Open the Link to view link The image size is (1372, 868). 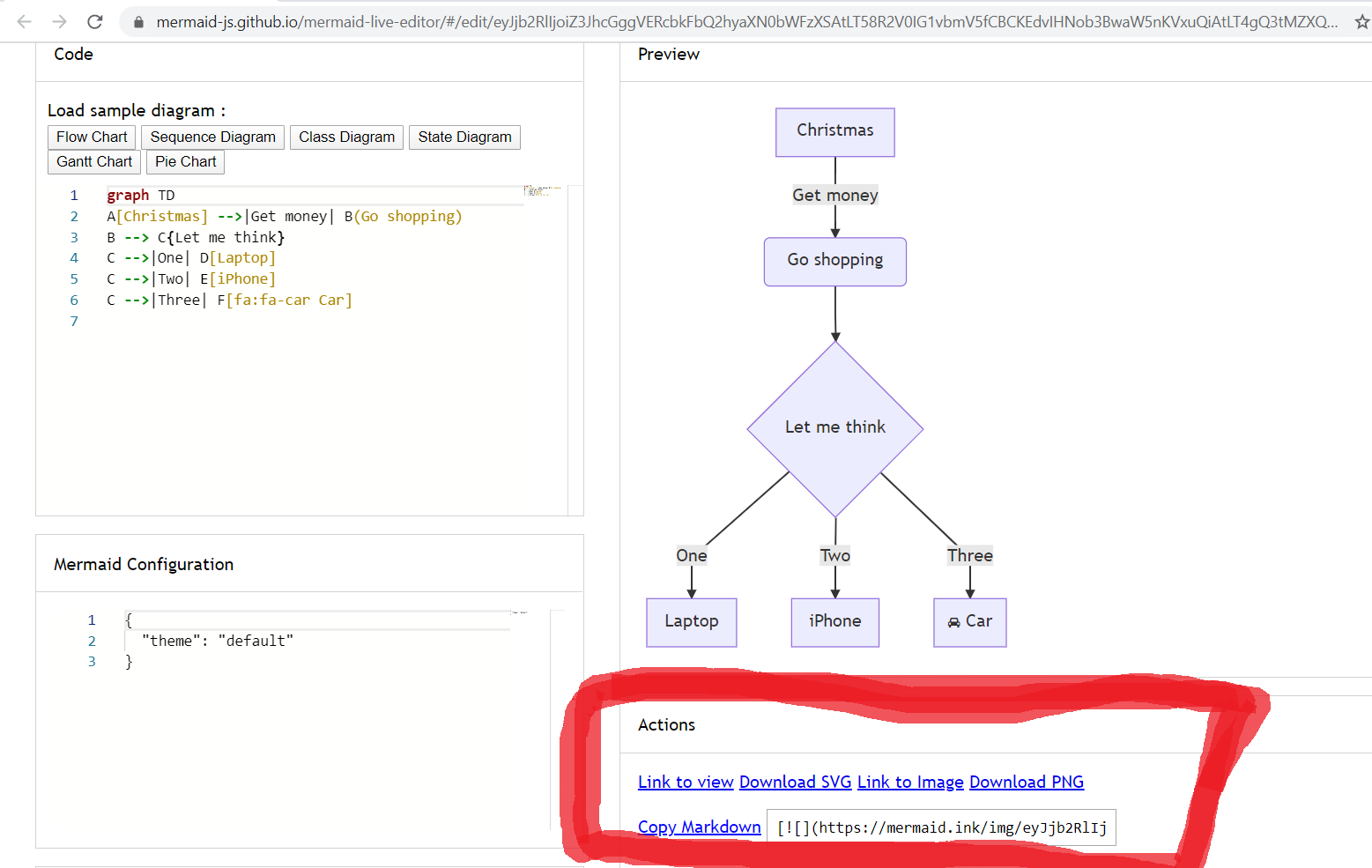[x=686, y=783]
